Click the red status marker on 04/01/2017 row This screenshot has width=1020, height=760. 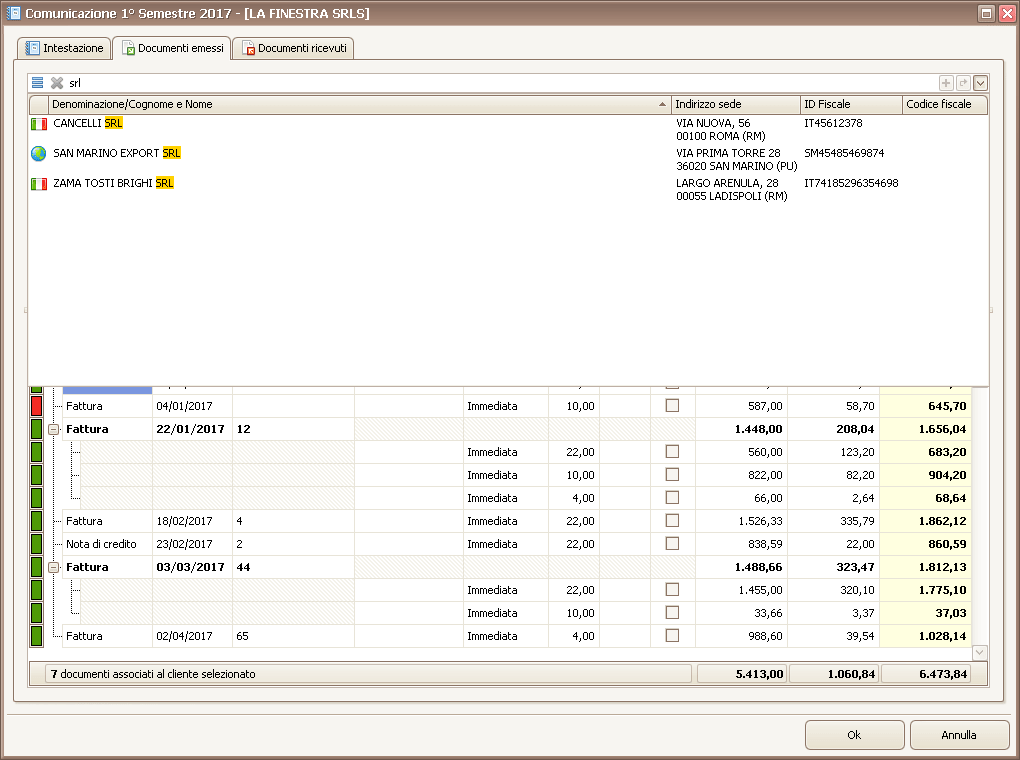tap(37, 406)
